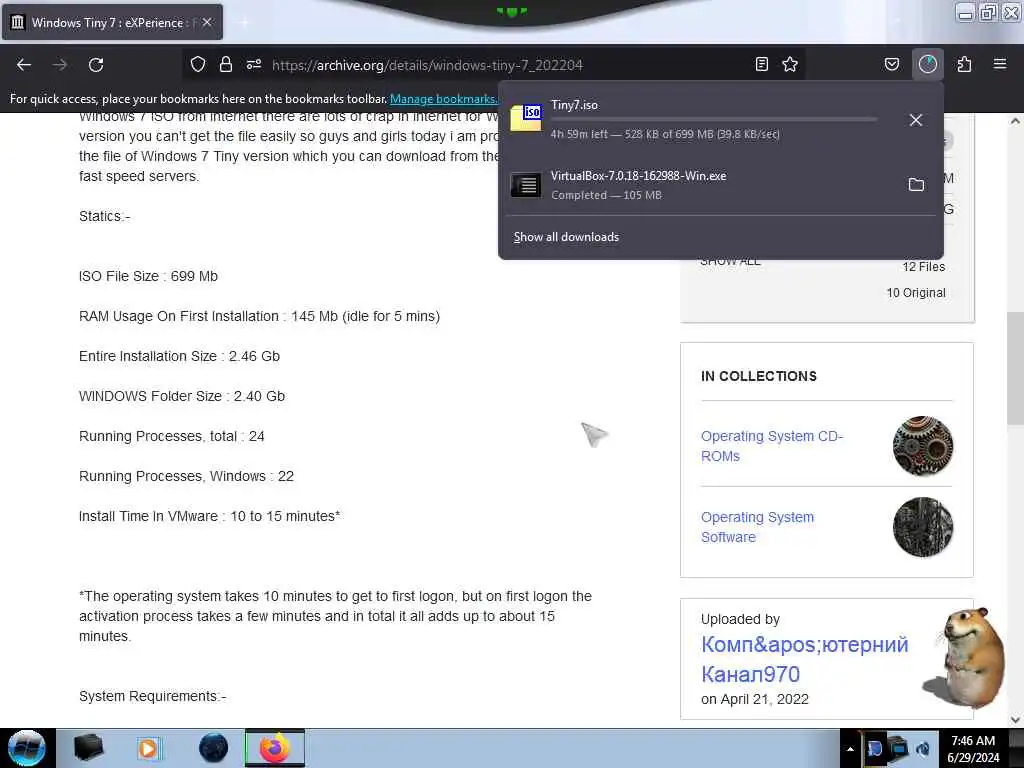Click the VirtualBox-7.0.18-162988-Win.exe entry name
Image resolution: width=1024 pixels, height=768 pixels.
pos(638,176)
